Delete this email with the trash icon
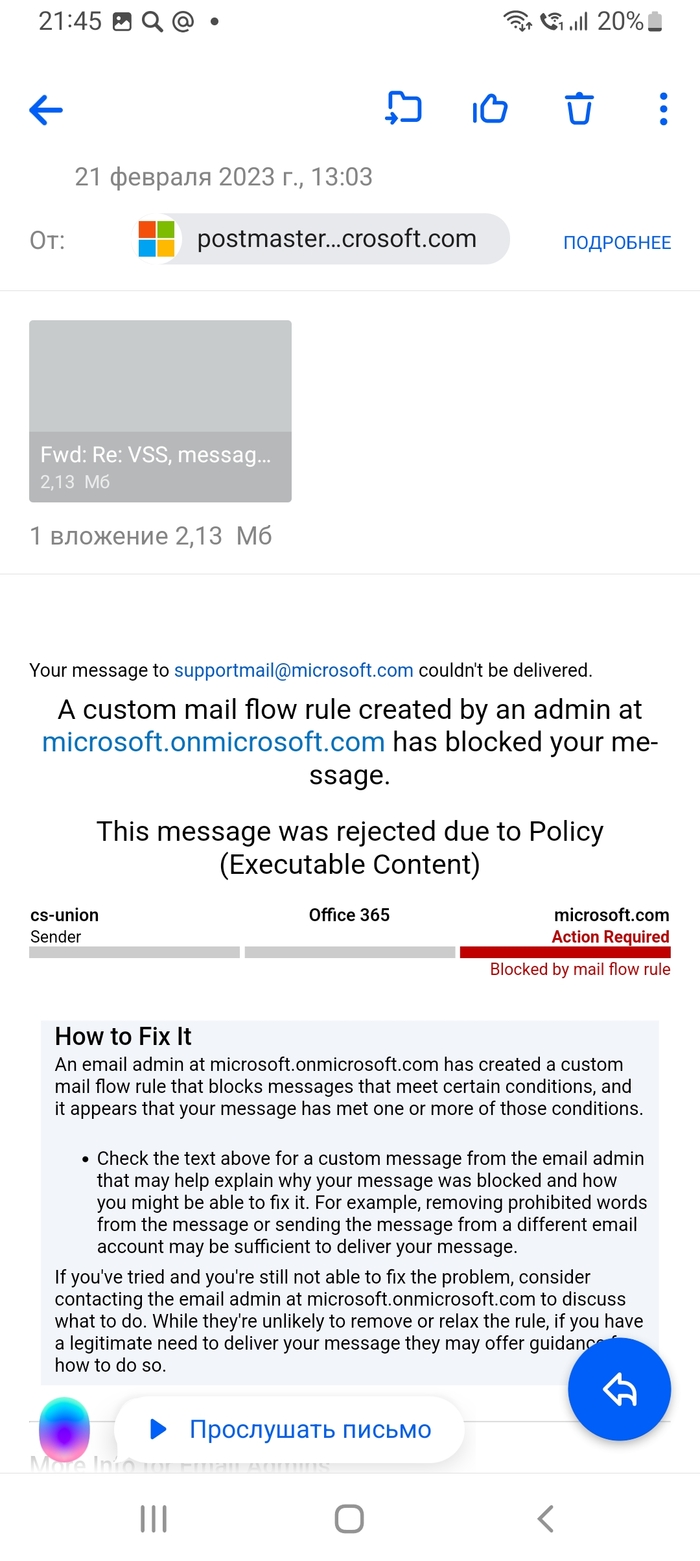The height and width of the screenshot is (1561, 700). coord(579,109)
